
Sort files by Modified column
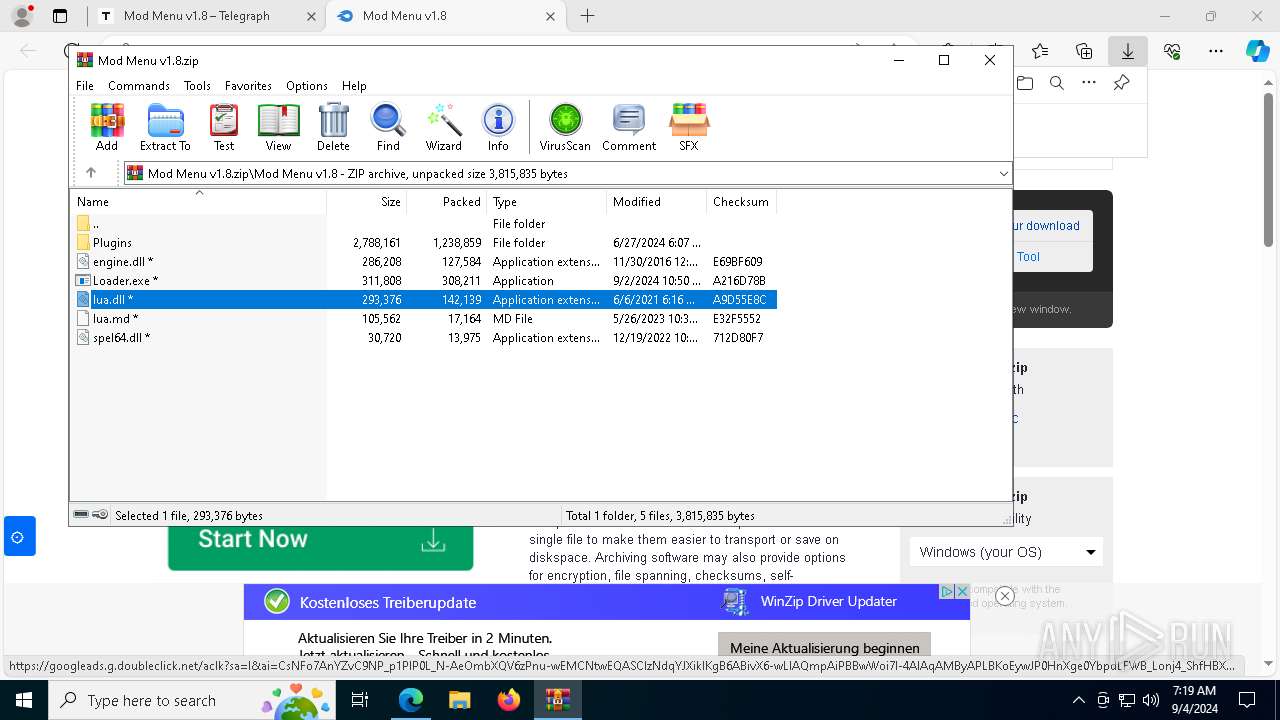coord(656,202)
